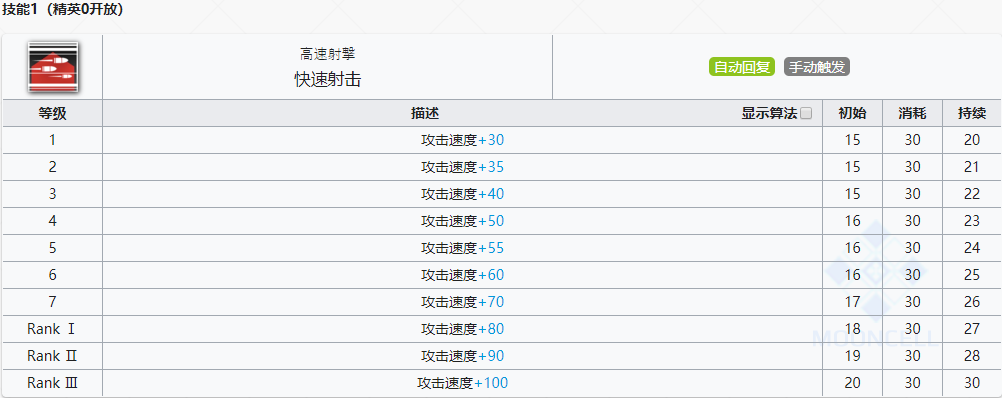The width and height of the screenshot is (1002, 398).
Task: Select description 攻击速度+50
Action: click(x=463, y=221)
